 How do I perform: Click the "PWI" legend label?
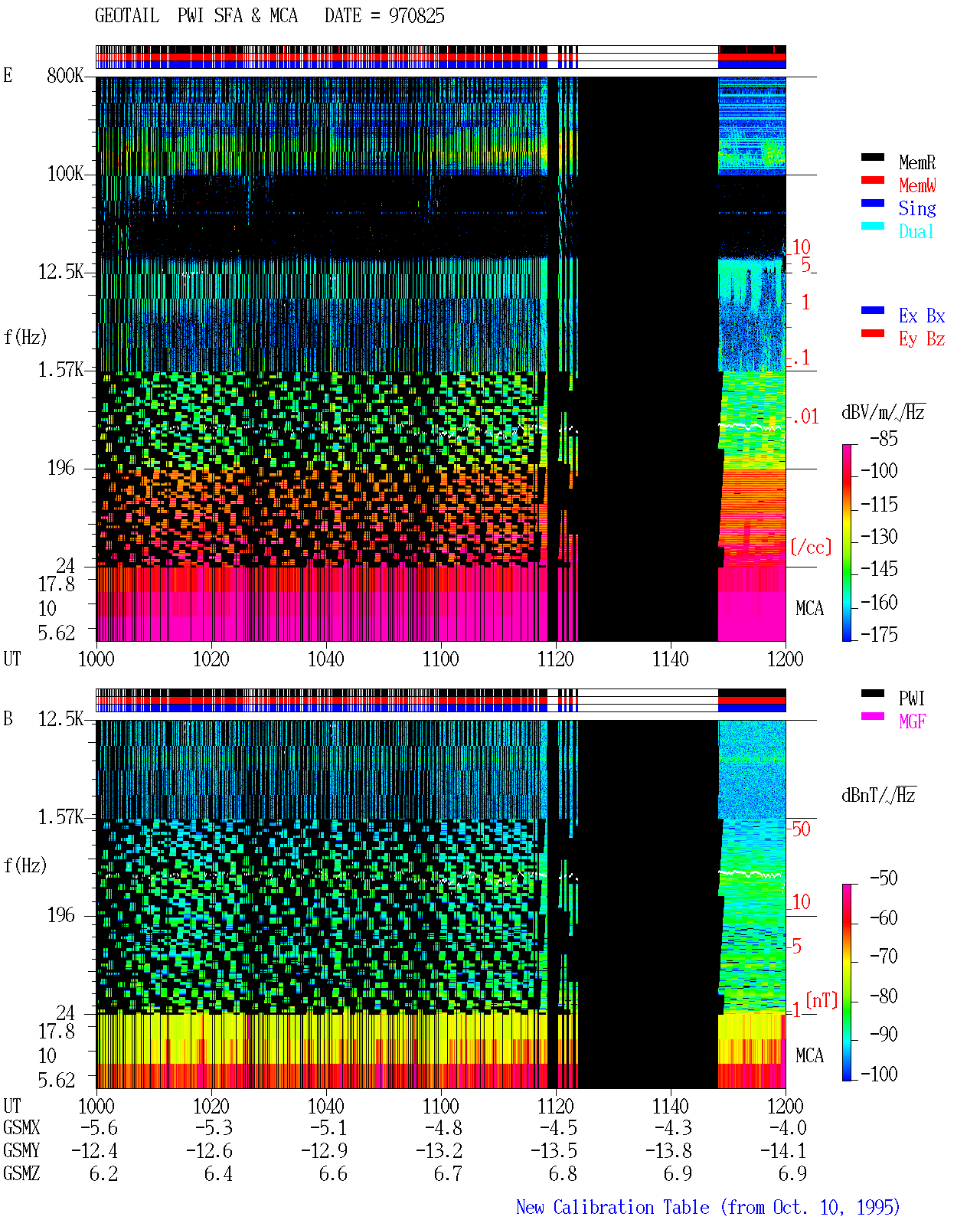pos(912,698)
